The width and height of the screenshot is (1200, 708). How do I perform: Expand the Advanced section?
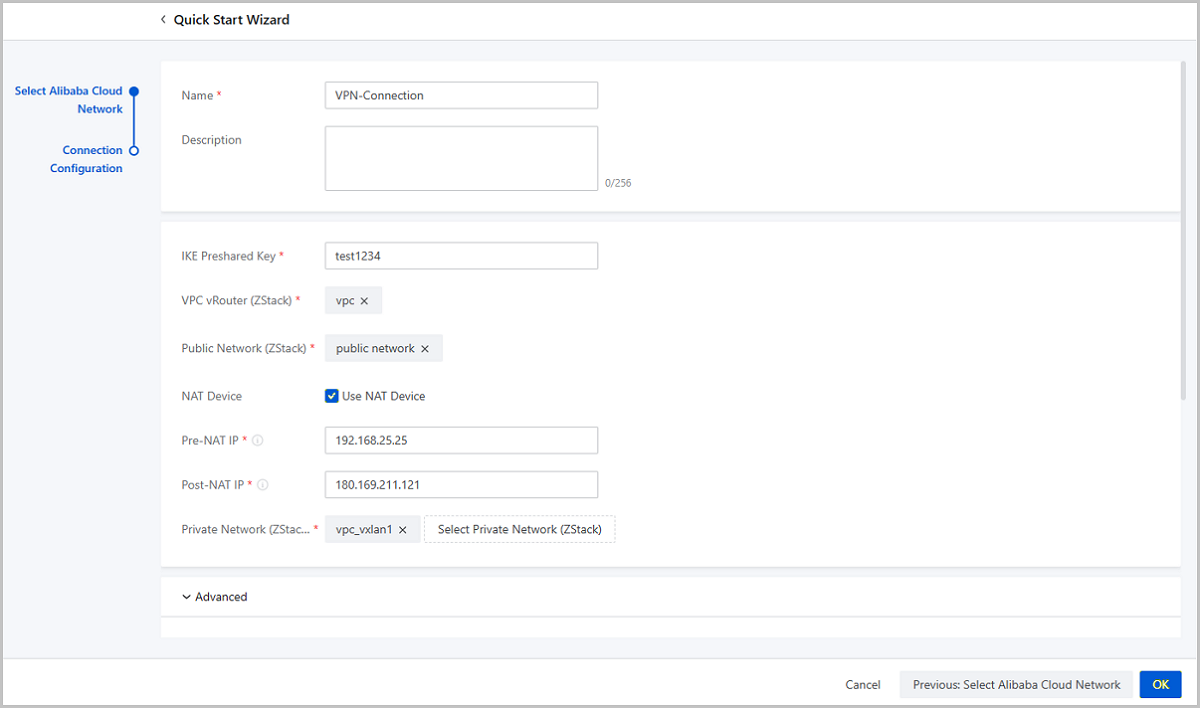click(215, 597)
